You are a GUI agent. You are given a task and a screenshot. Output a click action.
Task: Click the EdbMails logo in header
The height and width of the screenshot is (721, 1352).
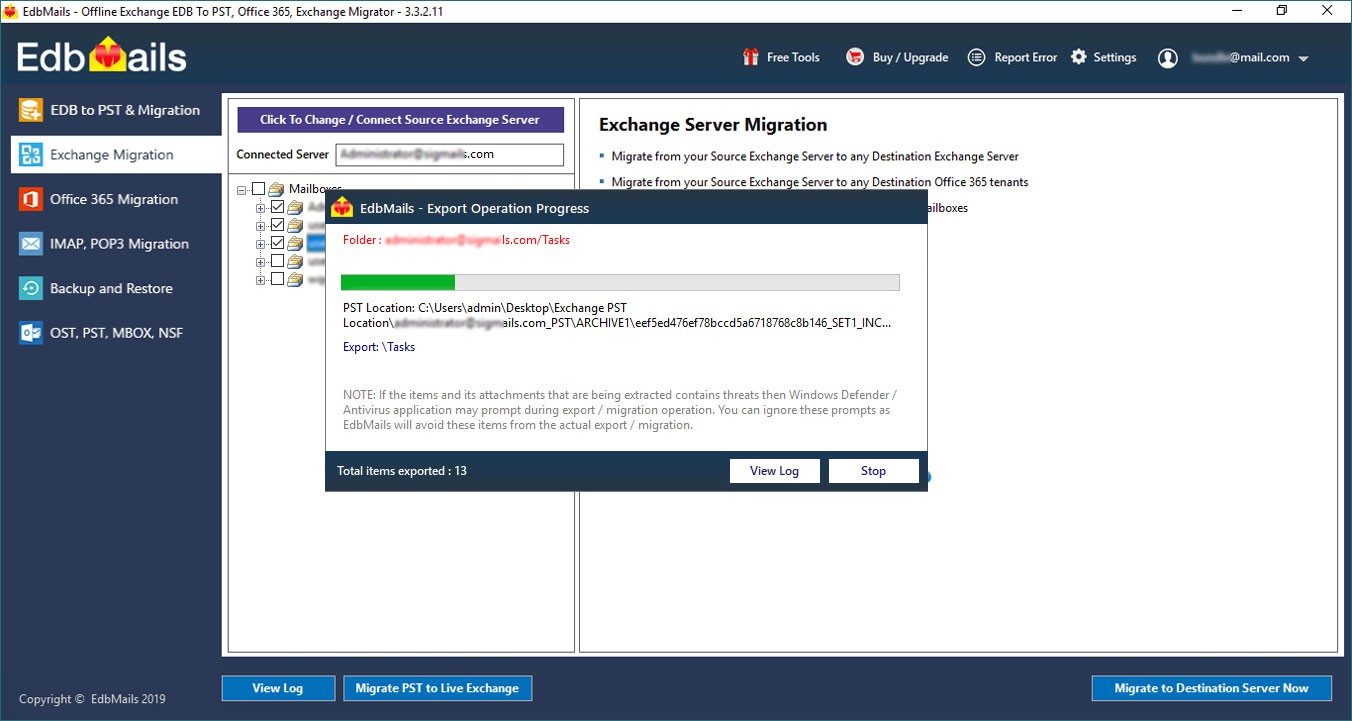click(x=101, y=56)
